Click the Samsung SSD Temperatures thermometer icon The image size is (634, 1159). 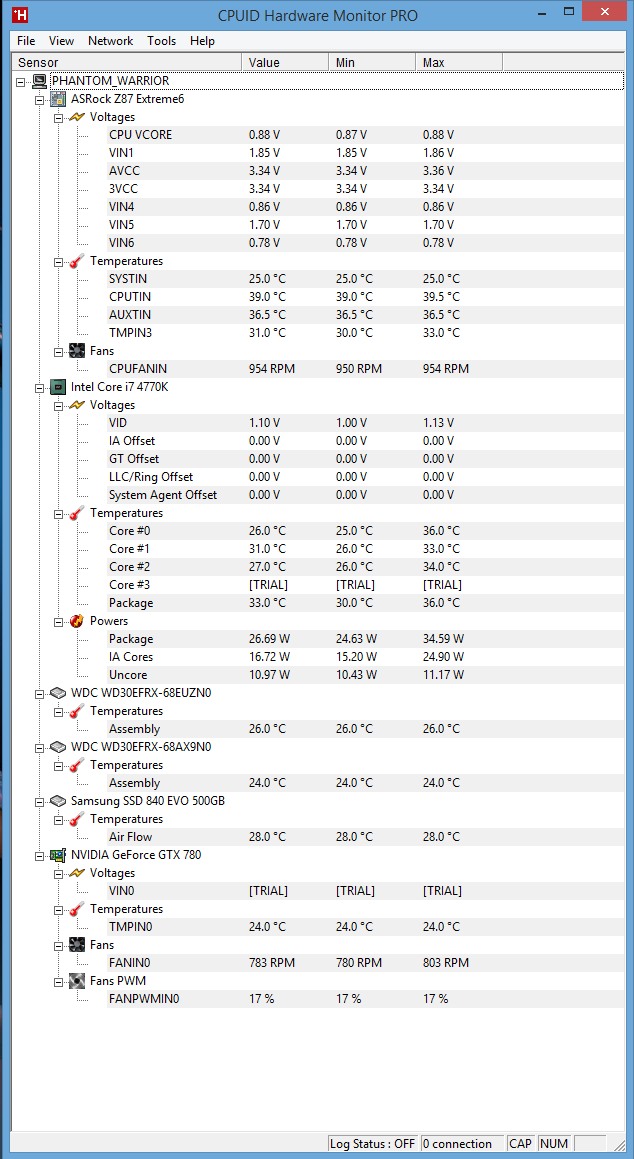pyautogui.click(x=77, y=819)
